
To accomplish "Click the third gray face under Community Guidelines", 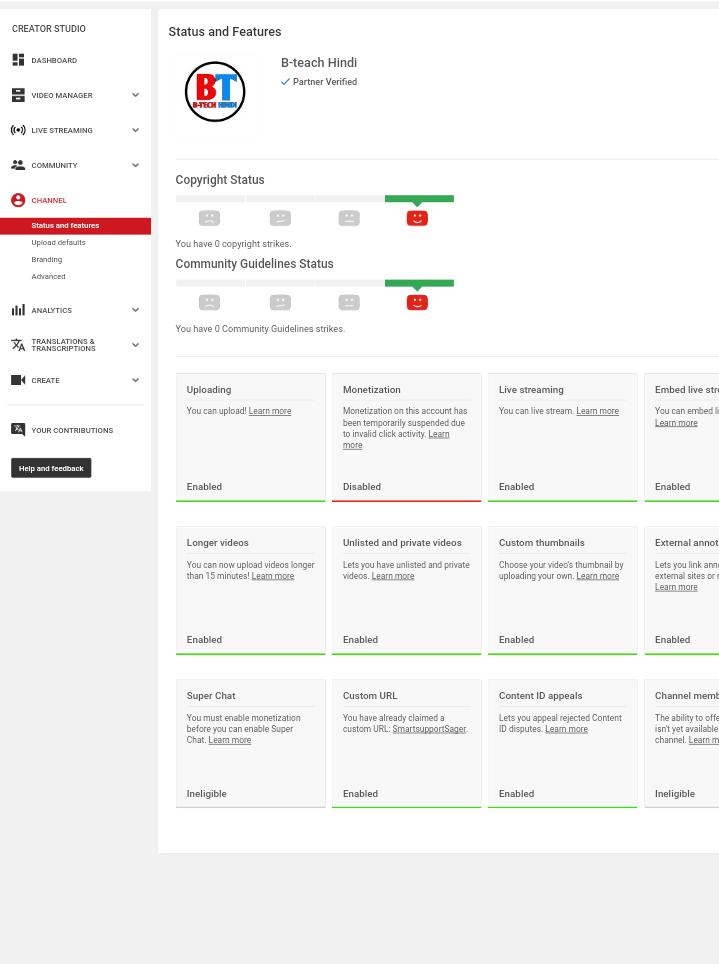I will pyautogui.click(x=349, y=302).
